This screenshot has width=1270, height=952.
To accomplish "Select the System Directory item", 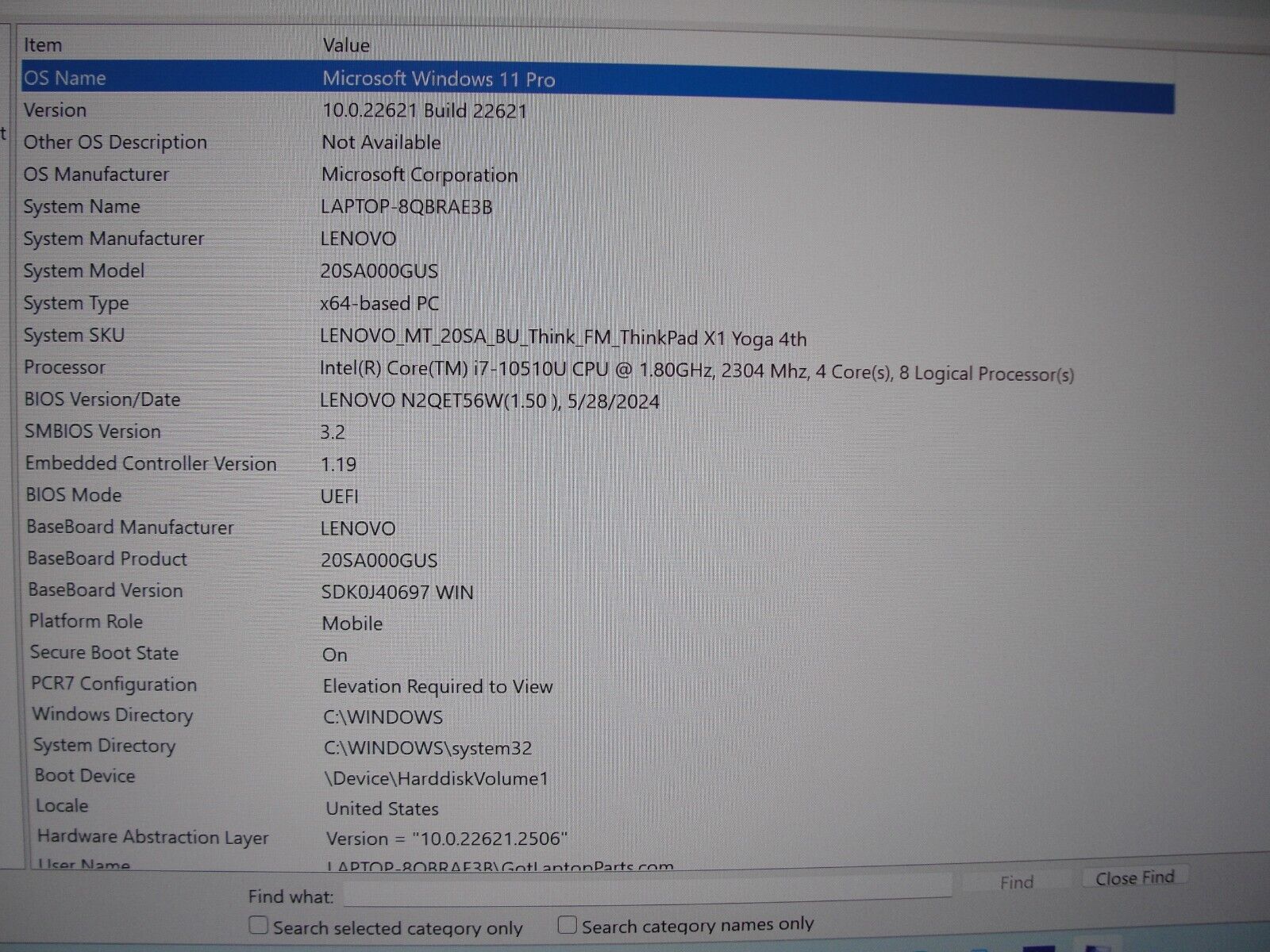I will tap(105, 746).
